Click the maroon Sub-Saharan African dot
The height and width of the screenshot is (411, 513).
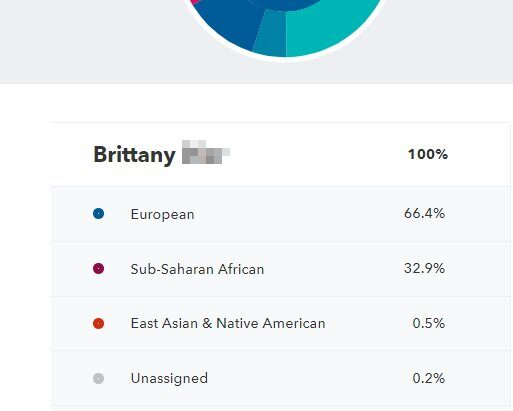(98, 268)
